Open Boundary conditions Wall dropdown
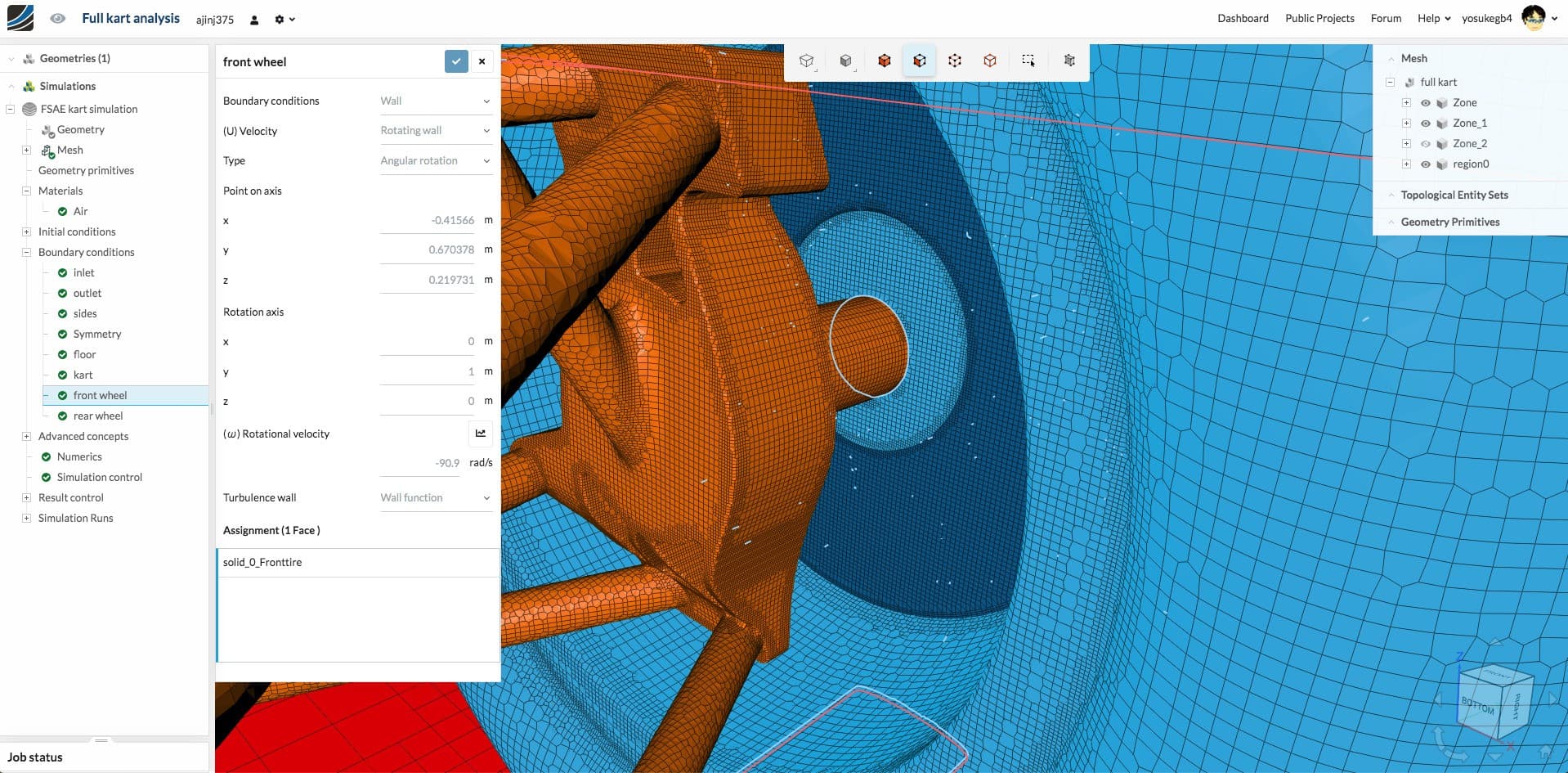Viewport: 1568px width, 773px height. (436, 101)
